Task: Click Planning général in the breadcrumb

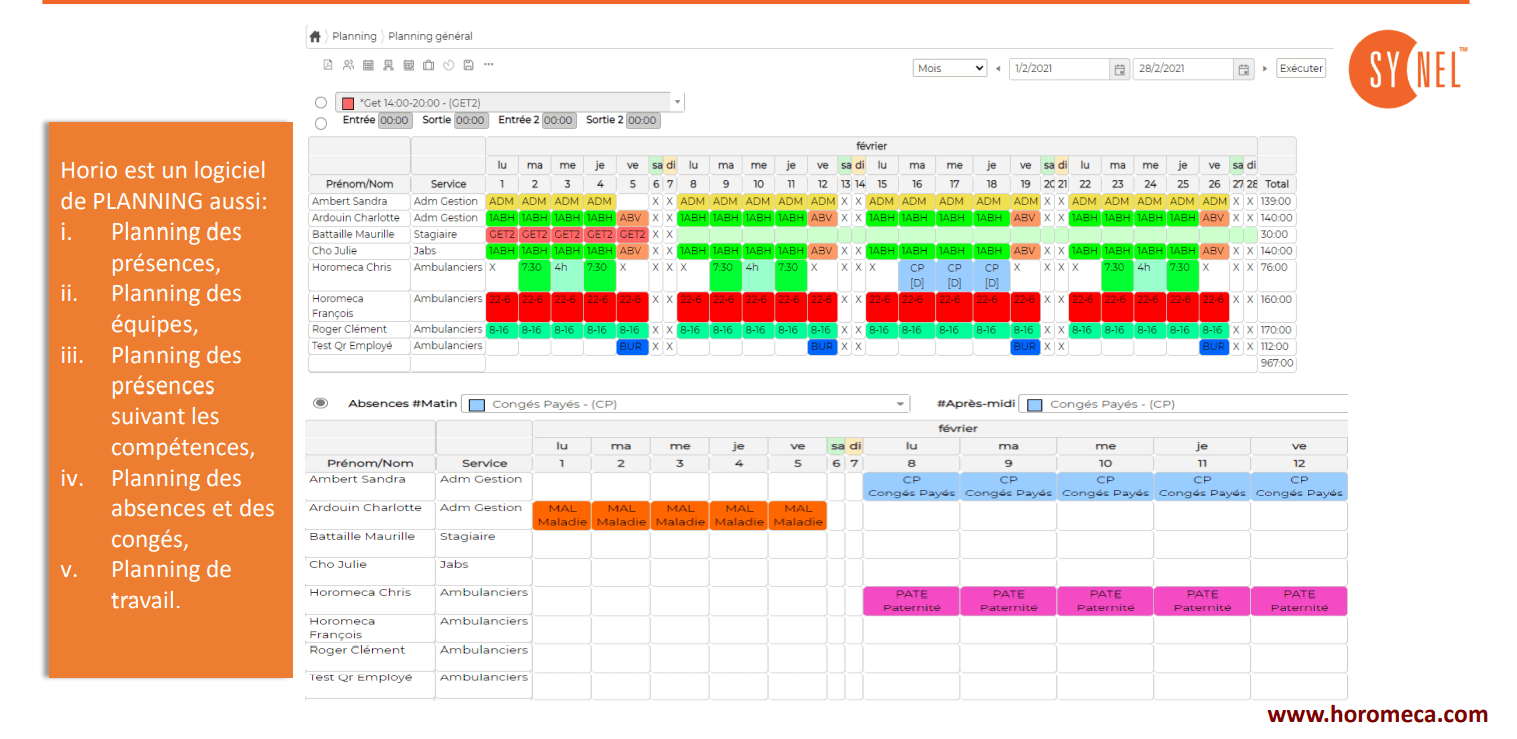Action: (430, 36)
